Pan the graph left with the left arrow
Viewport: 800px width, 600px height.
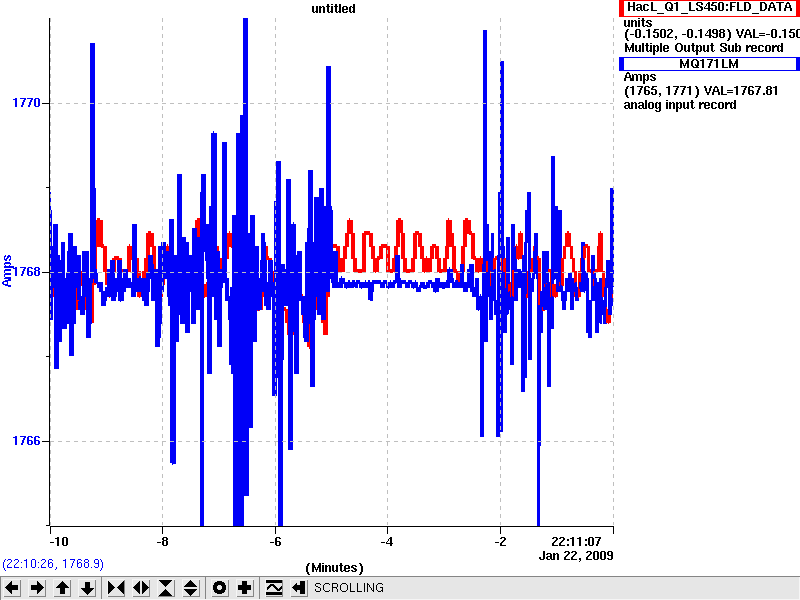pyautogui.click(x=12, y=588)
